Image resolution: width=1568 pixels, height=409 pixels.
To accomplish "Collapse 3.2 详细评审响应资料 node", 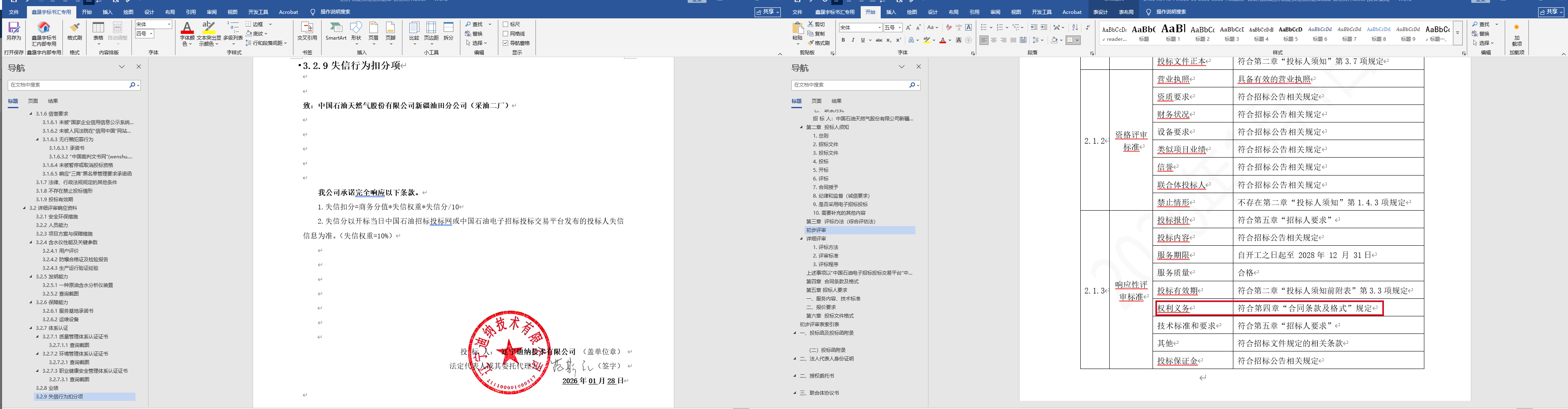I will (x=24, y=208).
